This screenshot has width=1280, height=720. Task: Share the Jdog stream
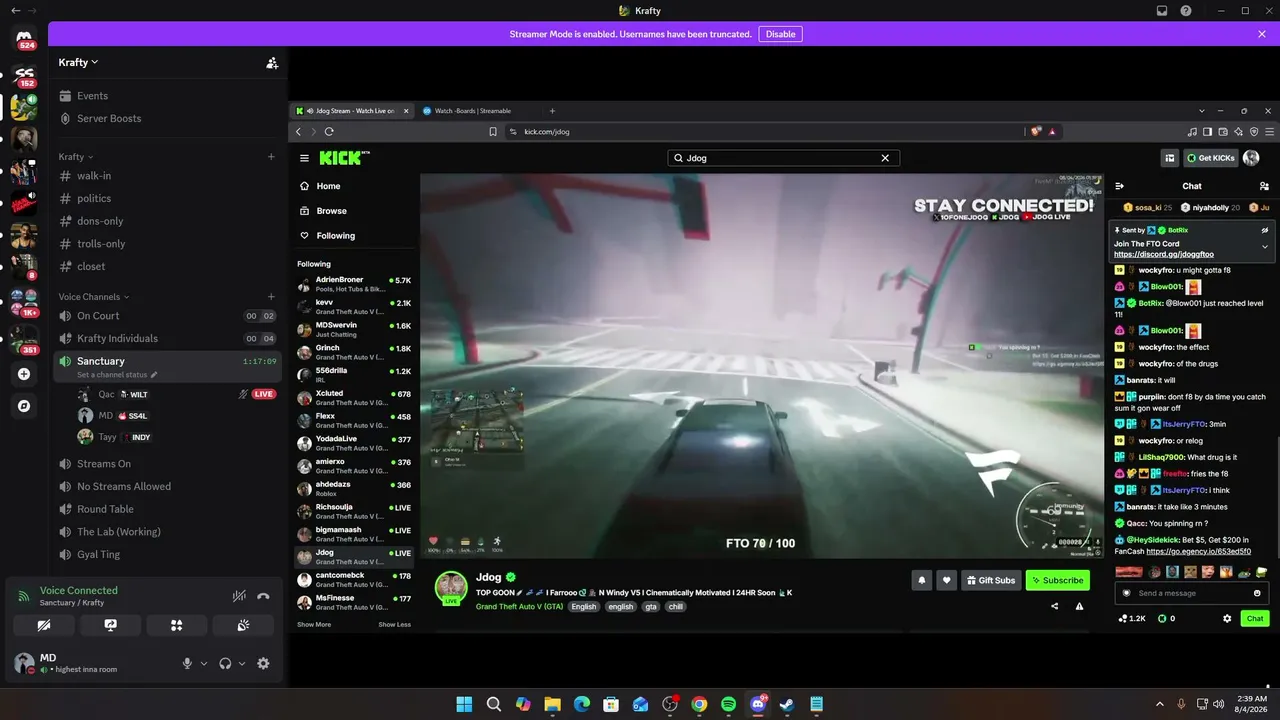point(1054,606)
